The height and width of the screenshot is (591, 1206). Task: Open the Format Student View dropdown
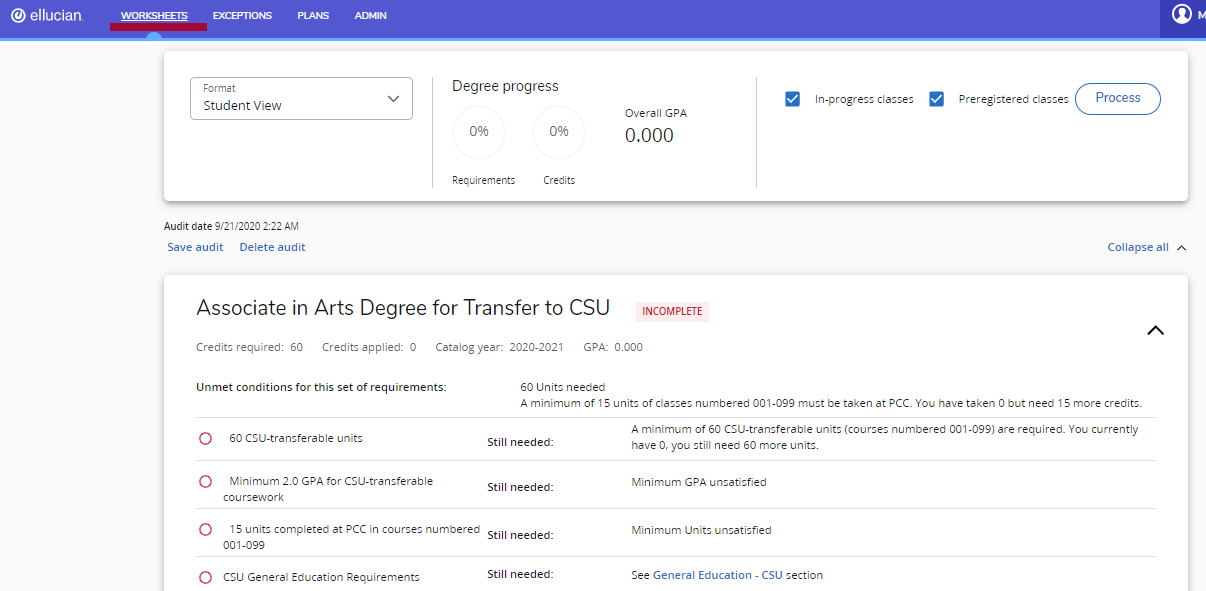[301, 98]
